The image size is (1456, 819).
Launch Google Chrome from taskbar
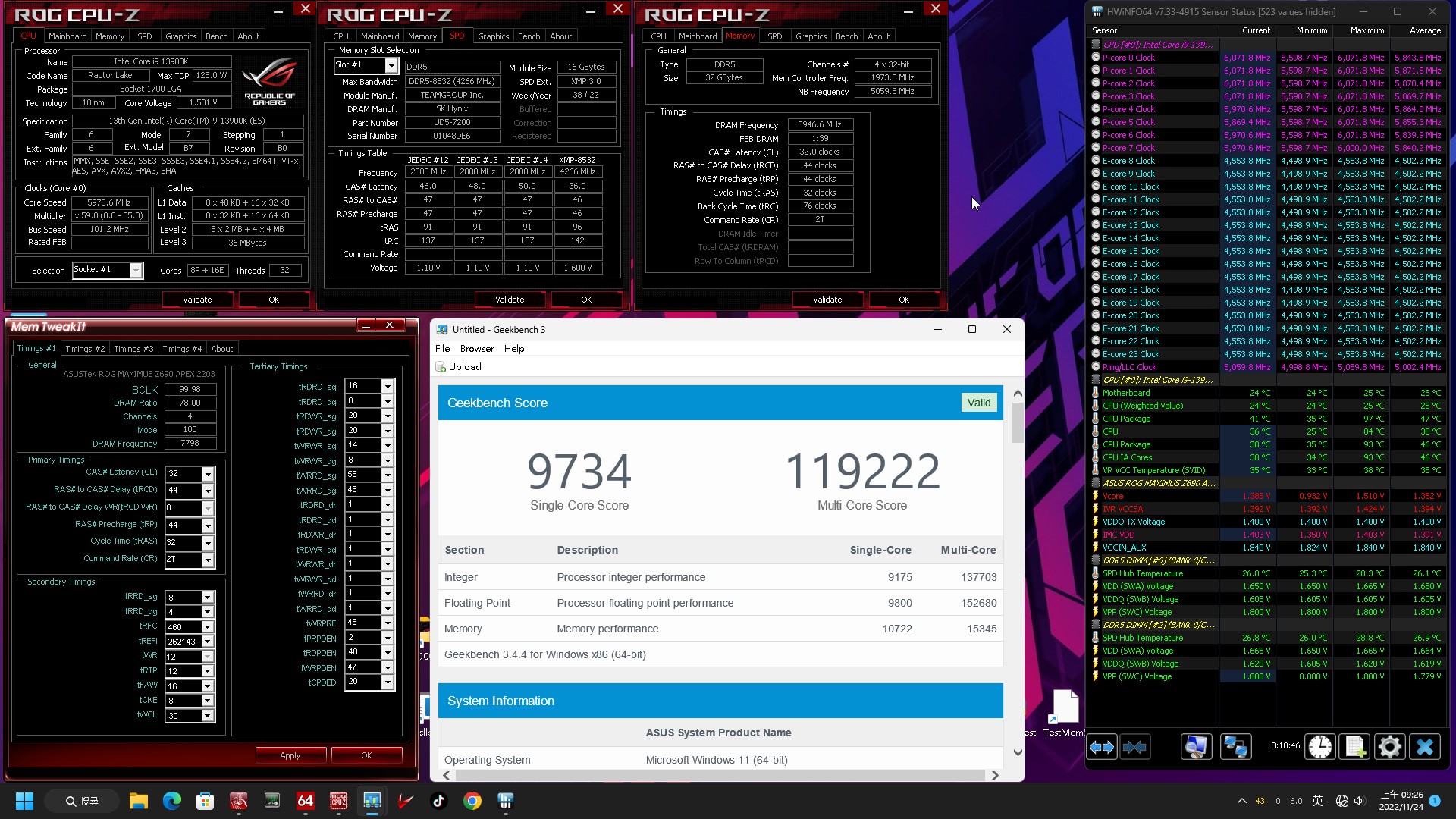pos(472,801)
